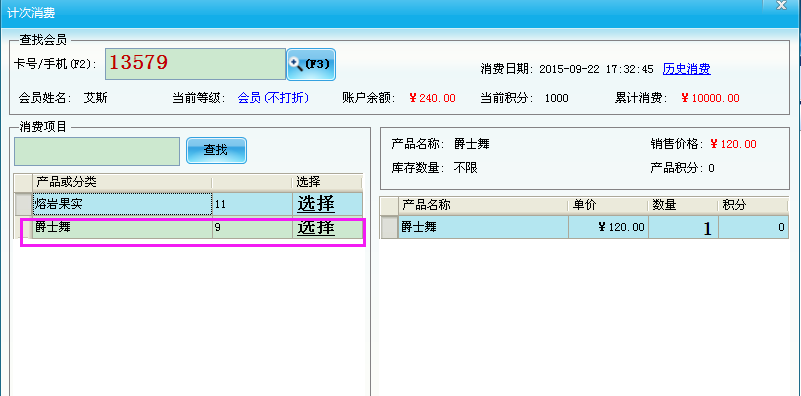
Task: Click the sale price ￥120.00 in details
Action: pyautogui.click(x=733, y=144)
